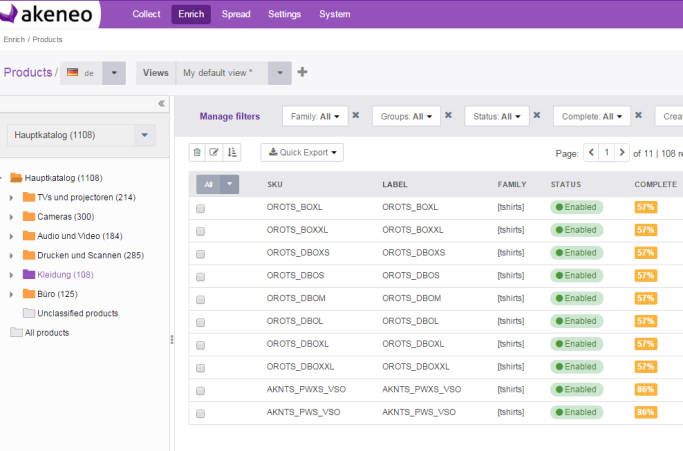Check the OROTS_BOXXL row checkbox
This screenshot has height=451, width=683.
click(x=200, y=231)
